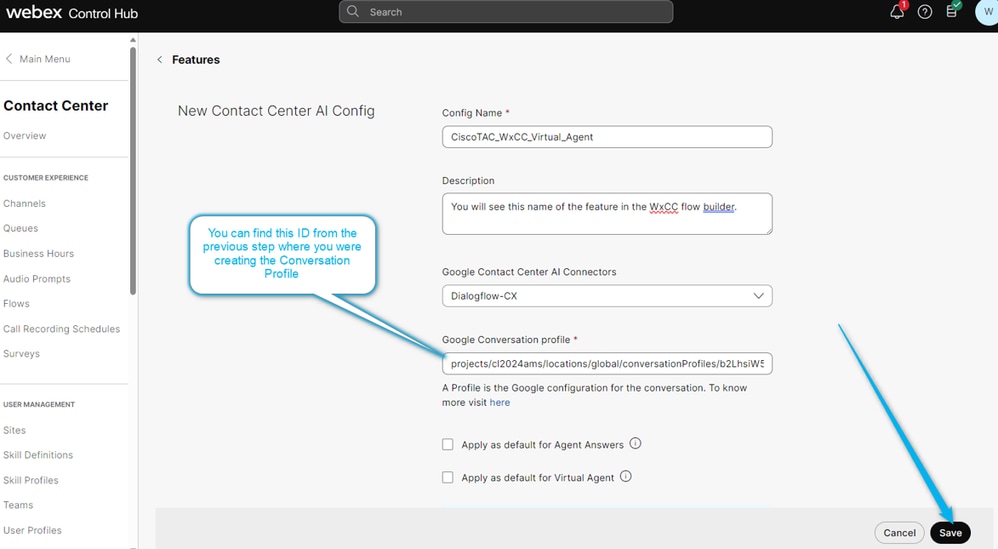Save the AI config
This screenshot has width=998, height=549.
pos(950,532)
